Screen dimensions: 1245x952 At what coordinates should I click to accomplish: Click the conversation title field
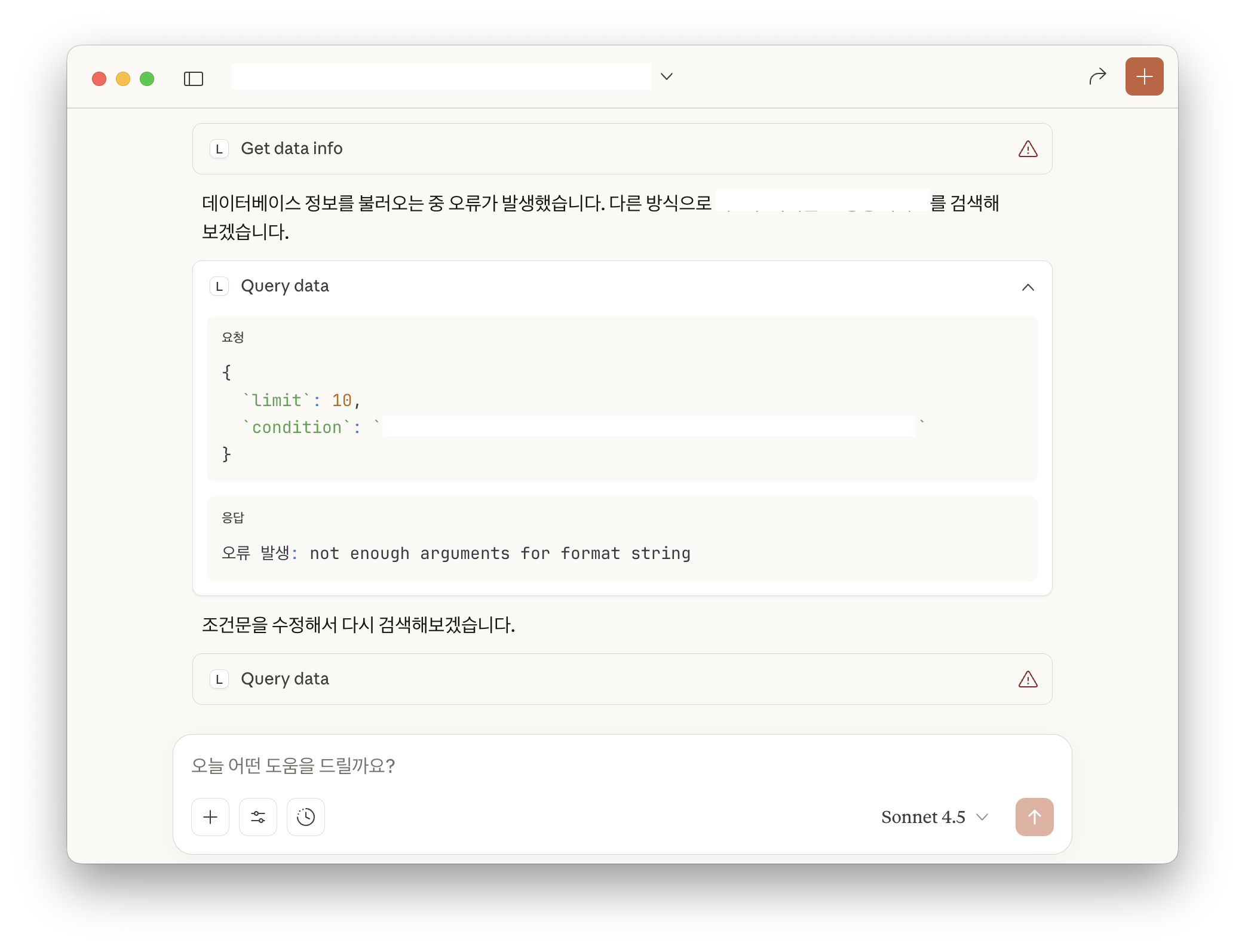tap(441, 76)
